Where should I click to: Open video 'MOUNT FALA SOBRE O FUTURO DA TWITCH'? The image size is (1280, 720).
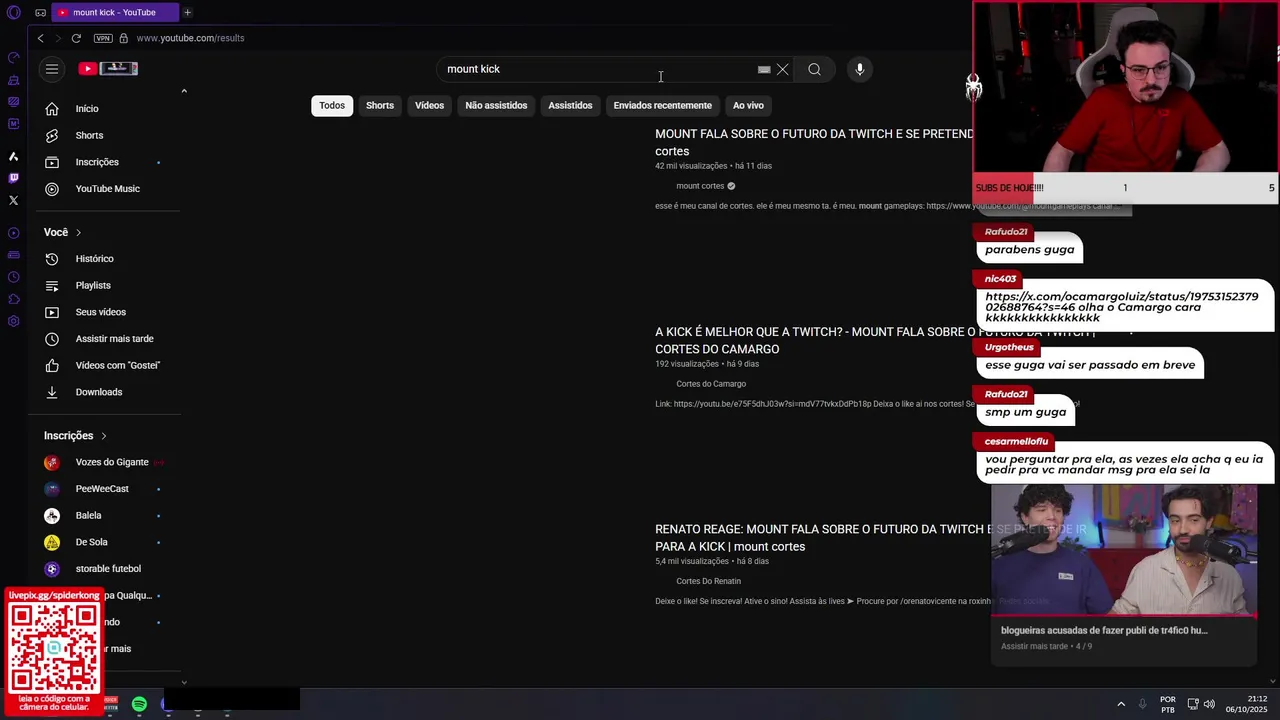tap(813, 142)
